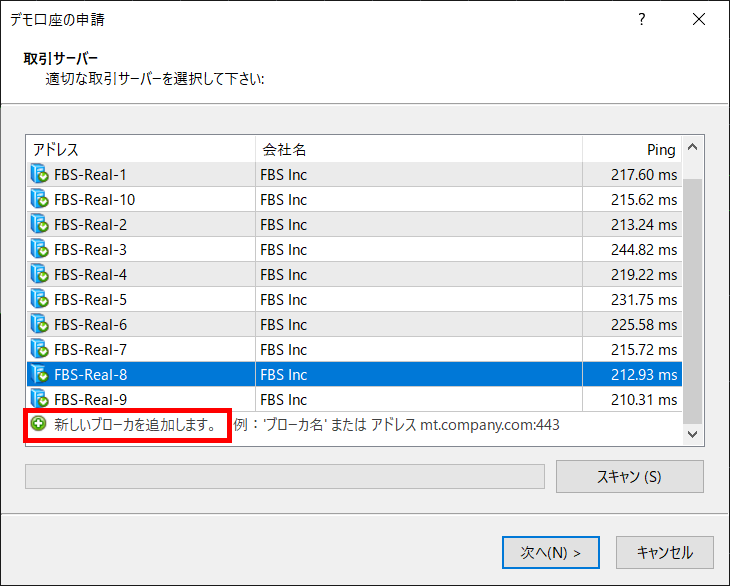Screen dimensions: 730x586
Task: Click the 231.75 ms ping value
Action: click(x=644, y=300)
